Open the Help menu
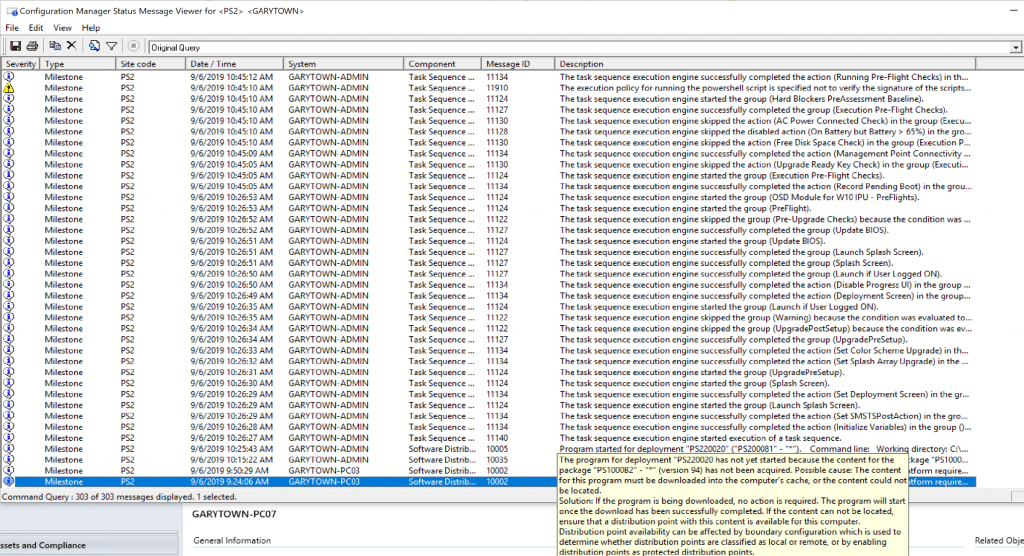The width and height of the screenshot is (1024, 556). coord(91,28)
